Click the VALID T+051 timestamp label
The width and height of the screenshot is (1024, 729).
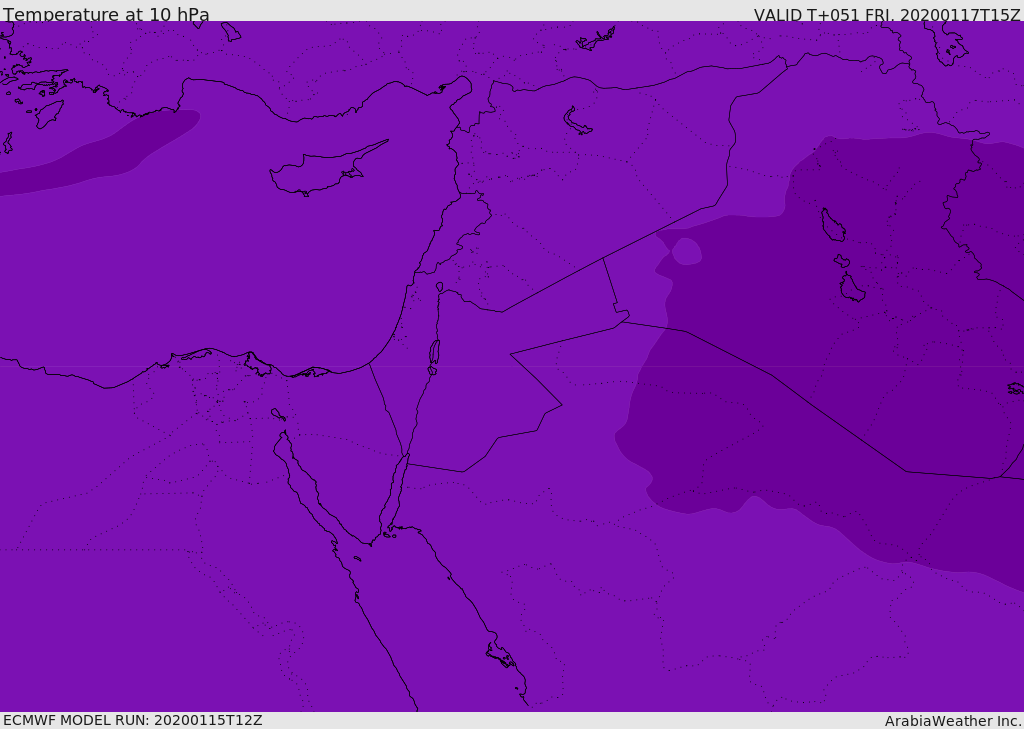pyautogui.click(x=886, y=14)
